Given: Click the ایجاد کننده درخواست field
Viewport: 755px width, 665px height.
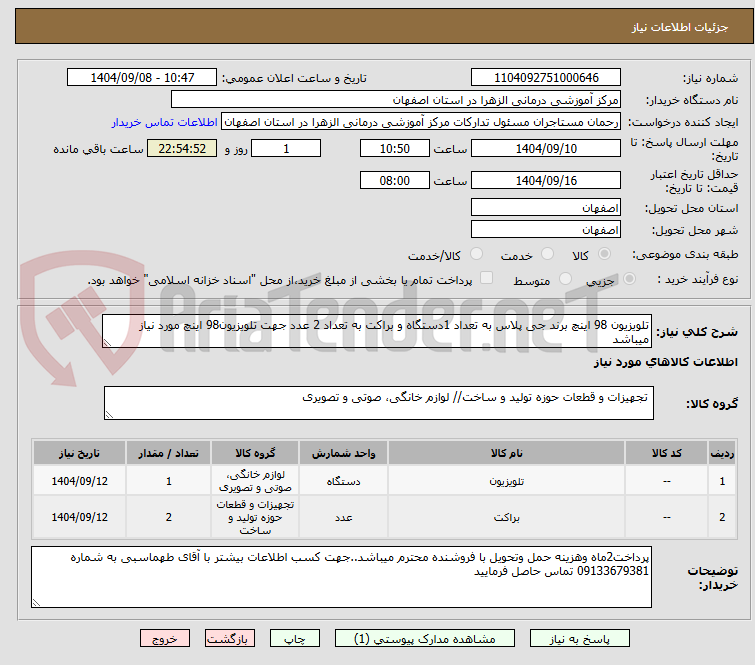Looking at the screenshot, I should pos(421,122).
